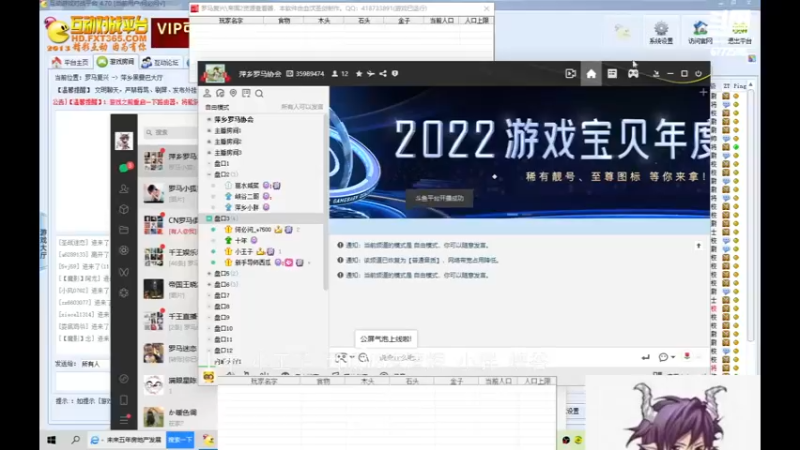The image size is (800, 450).
Task: Click the 自由模式 mode label
Action: [217, 107]
